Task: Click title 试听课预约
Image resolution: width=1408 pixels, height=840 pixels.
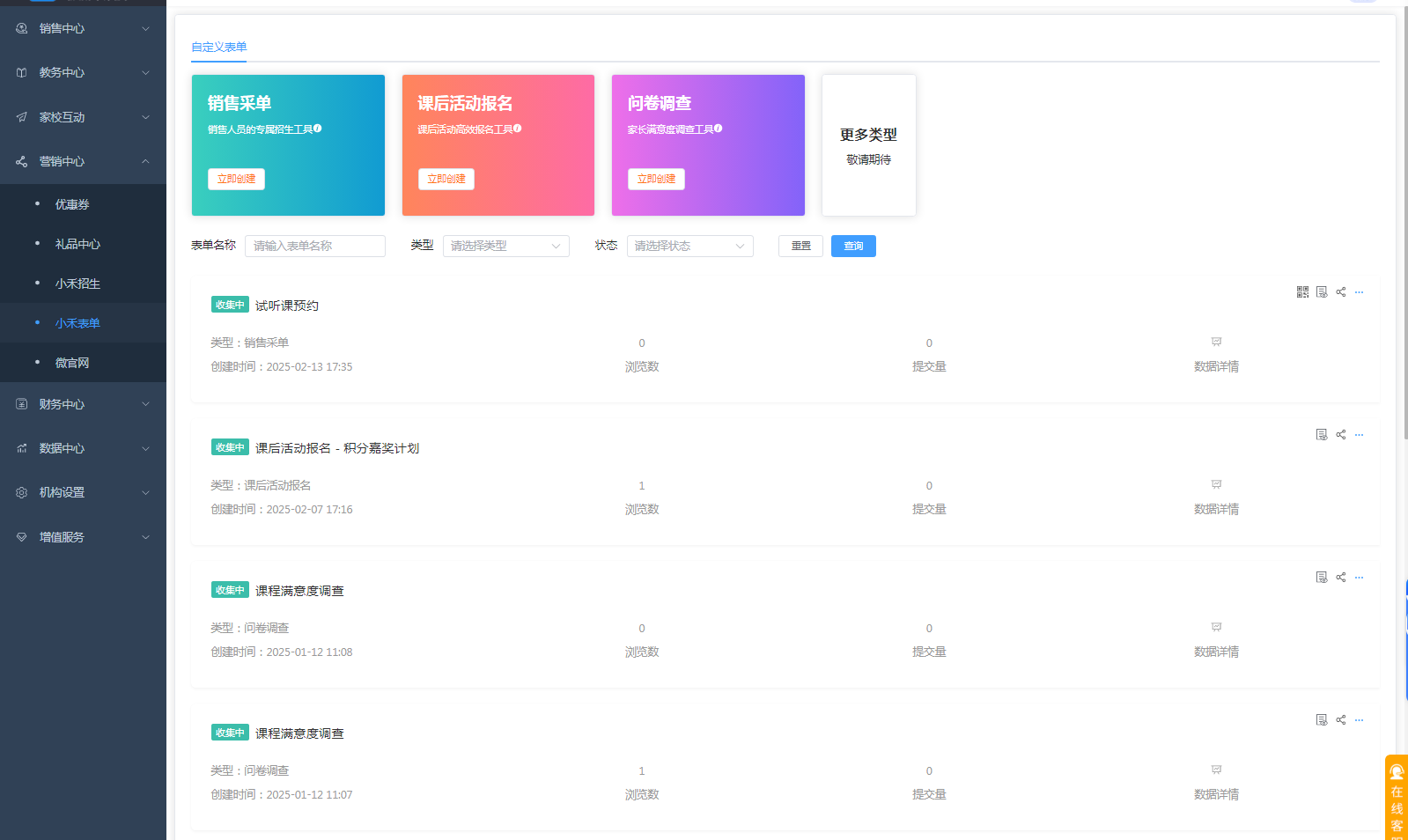Action: (287, 306)
